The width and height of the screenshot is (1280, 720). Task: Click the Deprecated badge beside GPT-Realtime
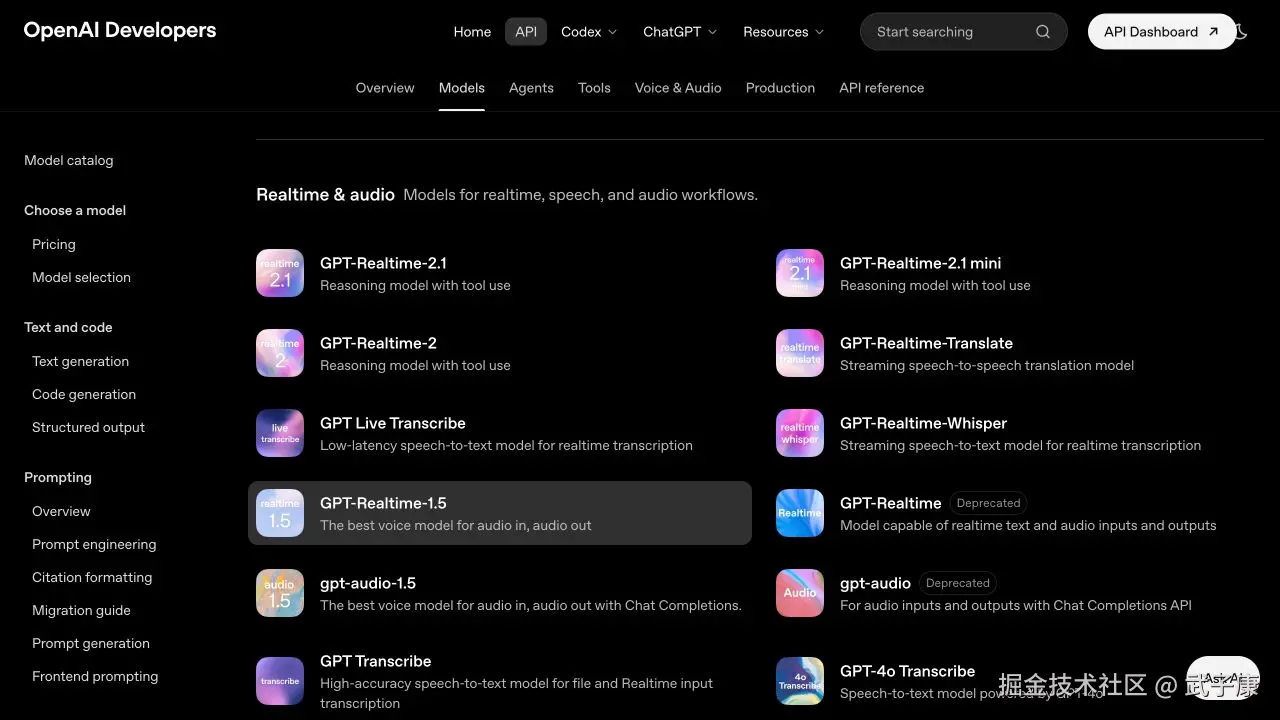(988, 503)
